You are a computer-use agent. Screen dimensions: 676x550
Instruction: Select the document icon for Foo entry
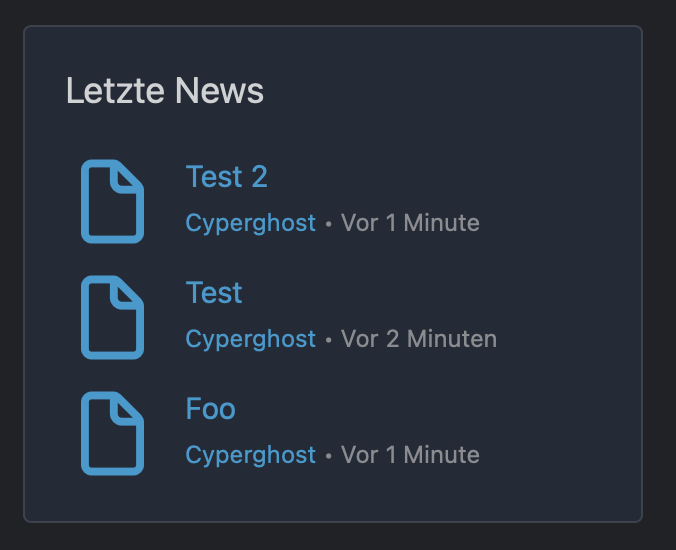(113, 433)
